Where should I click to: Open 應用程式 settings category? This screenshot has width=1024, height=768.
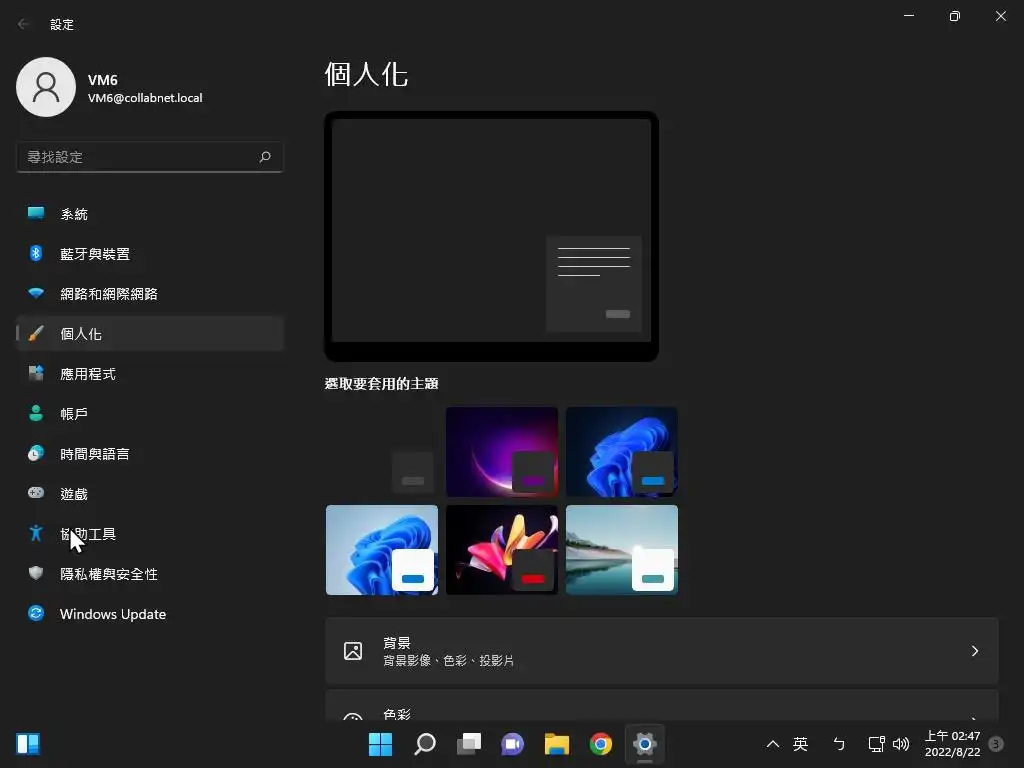[150, 374]
